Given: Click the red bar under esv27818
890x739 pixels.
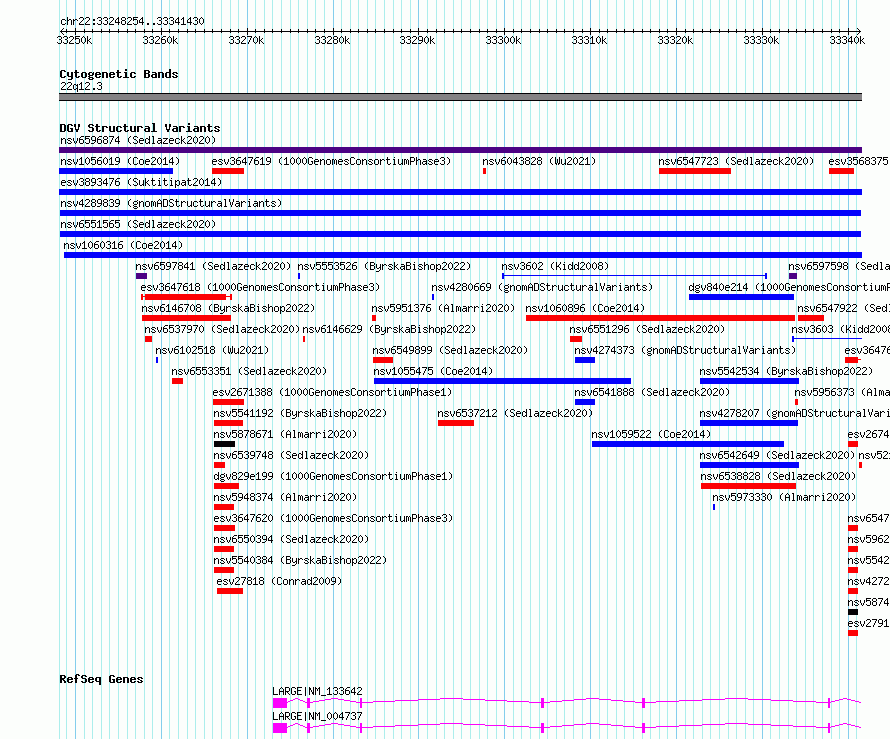Looking at the screenshot, I should [230, 591].
